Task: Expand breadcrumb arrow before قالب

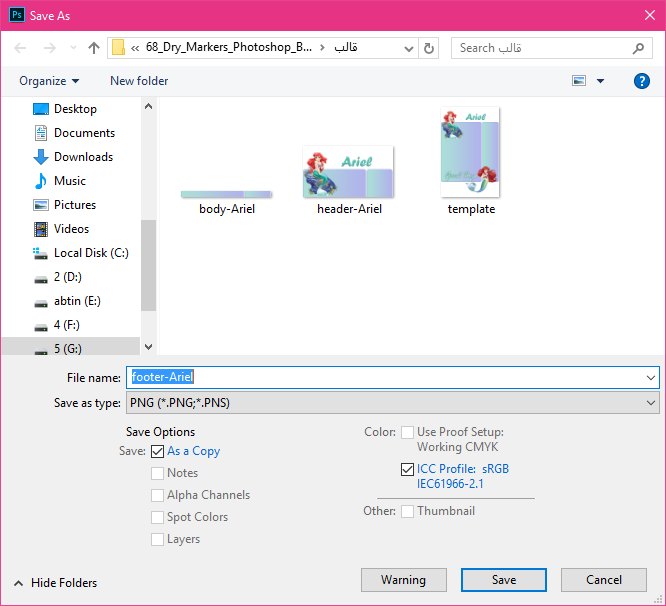Action: (322, 48)
